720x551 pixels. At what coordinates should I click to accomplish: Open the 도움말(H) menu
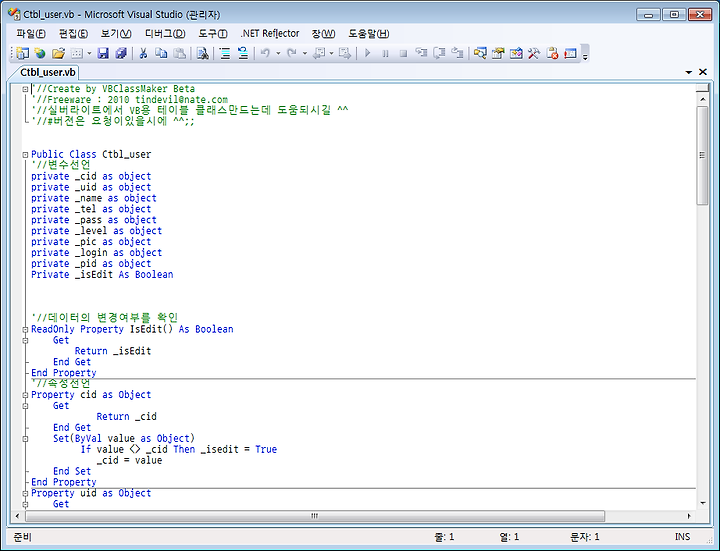pyautogui.click(x=368, y=34)
